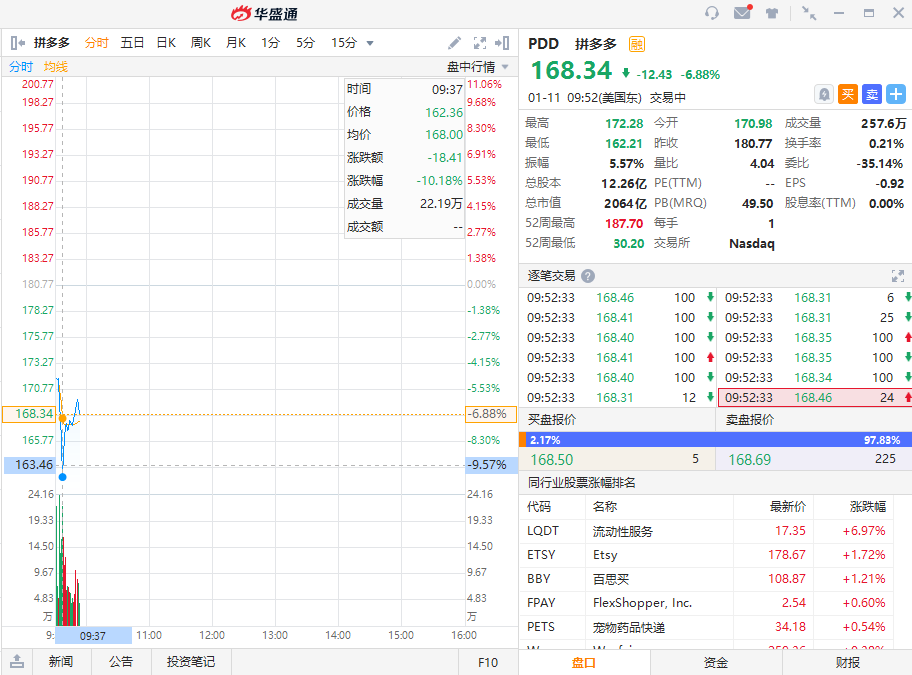Switch to the 资金 tab
The width and height of the screenshot is (912, 675).
715,662
